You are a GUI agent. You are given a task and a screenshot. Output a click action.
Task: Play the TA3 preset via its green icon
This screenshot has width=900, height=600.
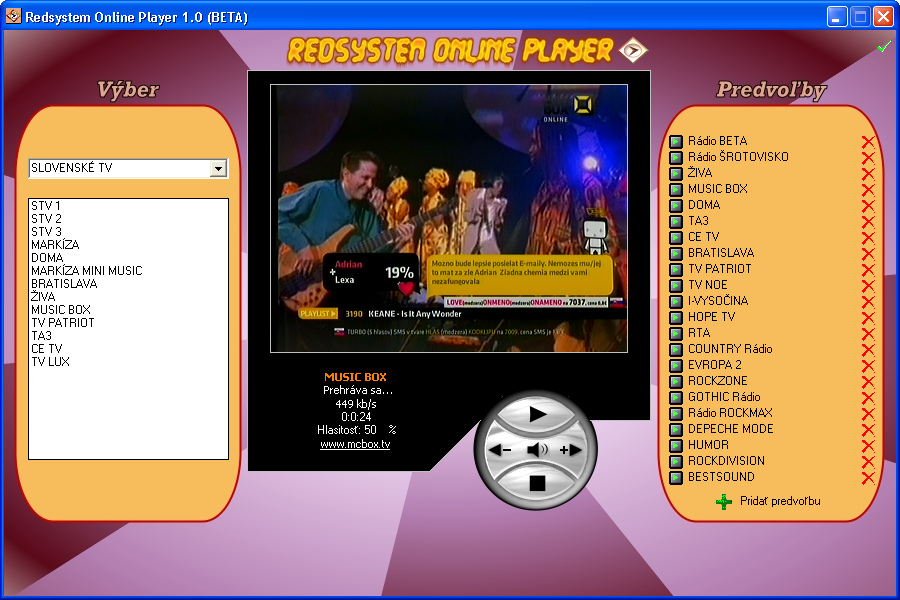676,222
